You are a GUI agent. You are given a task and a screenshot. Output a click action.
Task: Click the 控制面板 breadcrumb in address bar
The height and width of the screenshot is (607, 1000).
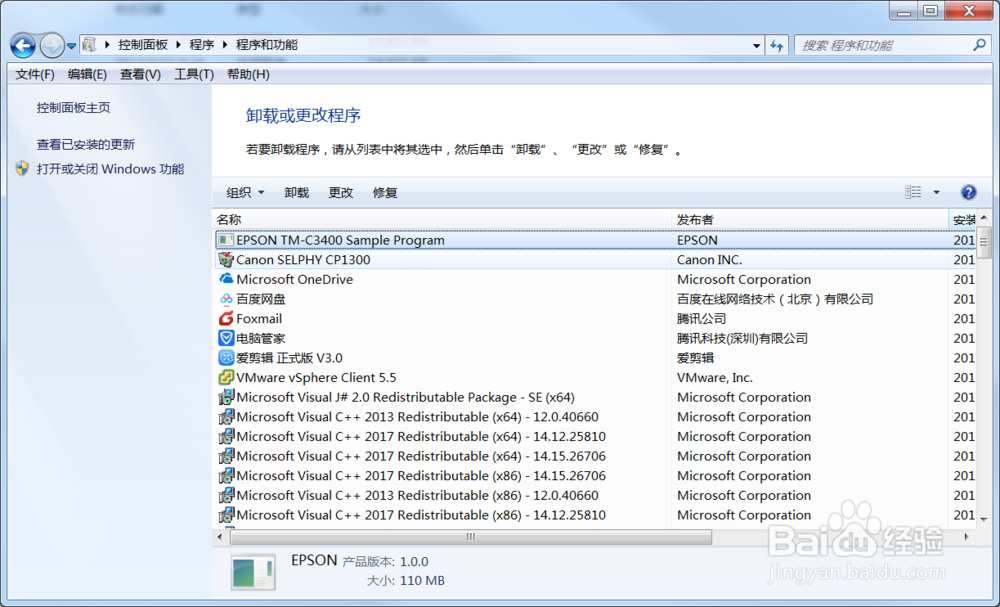tap(143, 45)
